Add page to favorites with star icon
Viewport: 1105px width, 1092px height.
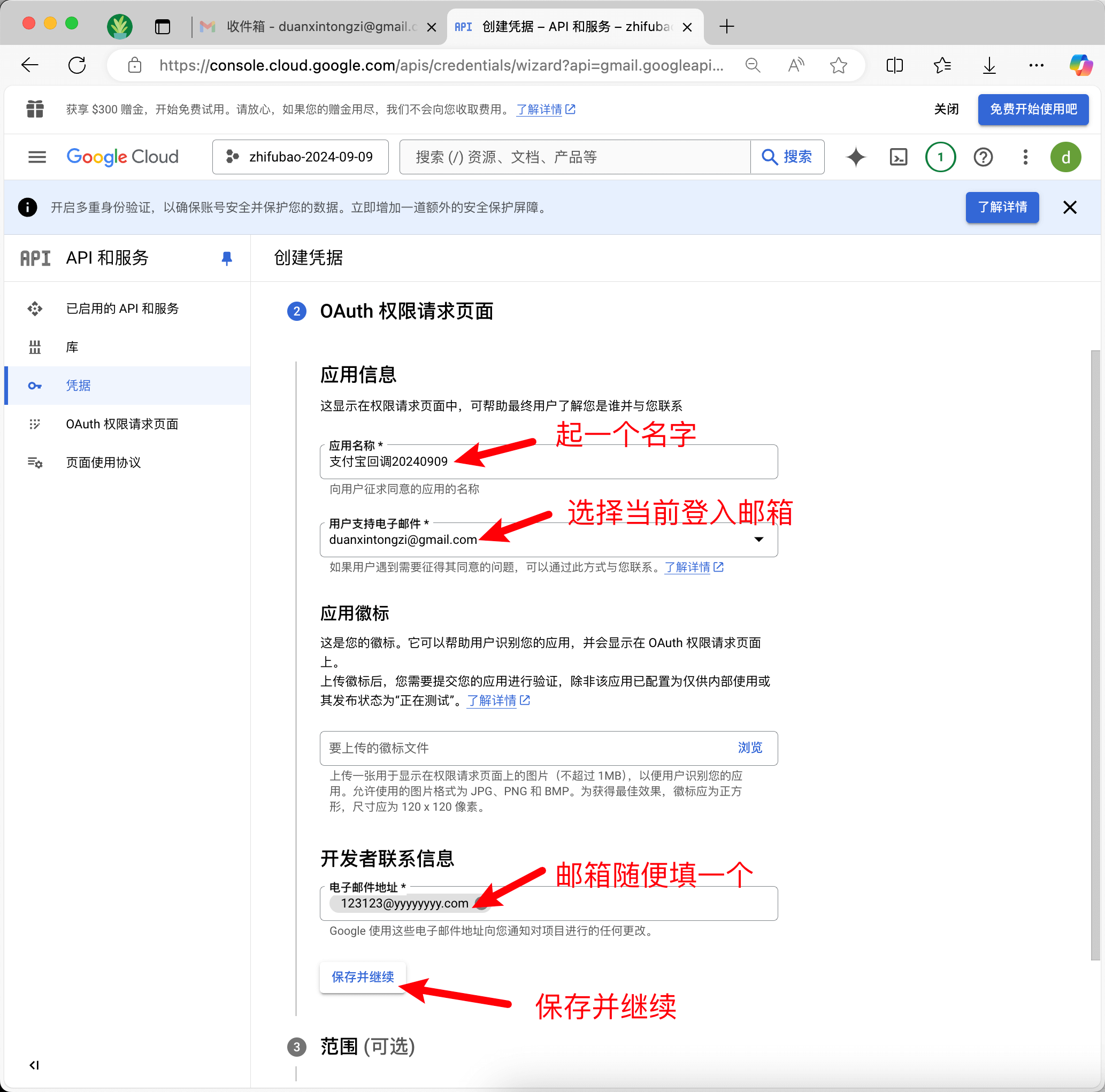click(x=839, y=66)
